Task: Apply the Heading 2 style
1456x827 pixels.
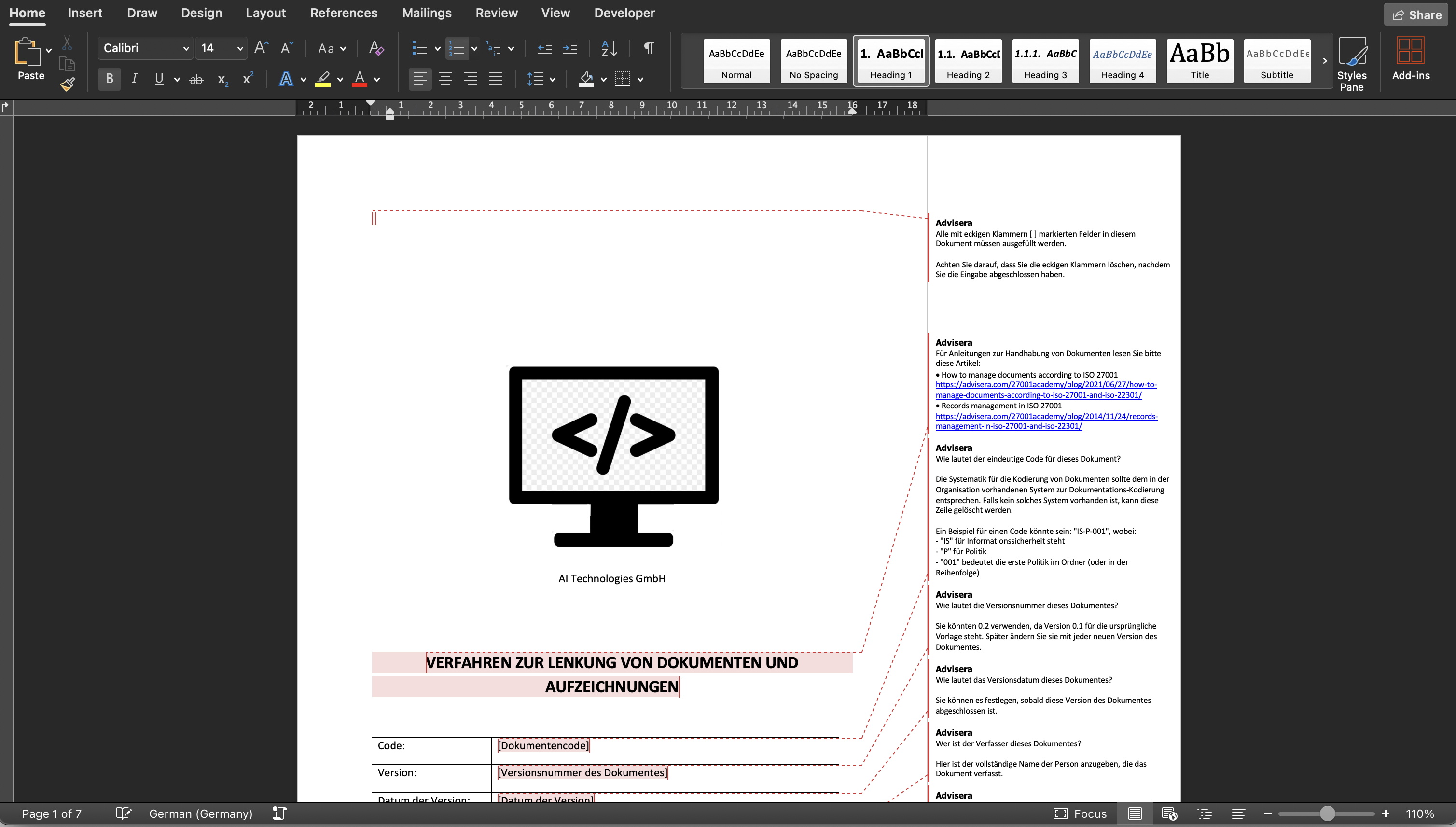Action: [968, 61]
